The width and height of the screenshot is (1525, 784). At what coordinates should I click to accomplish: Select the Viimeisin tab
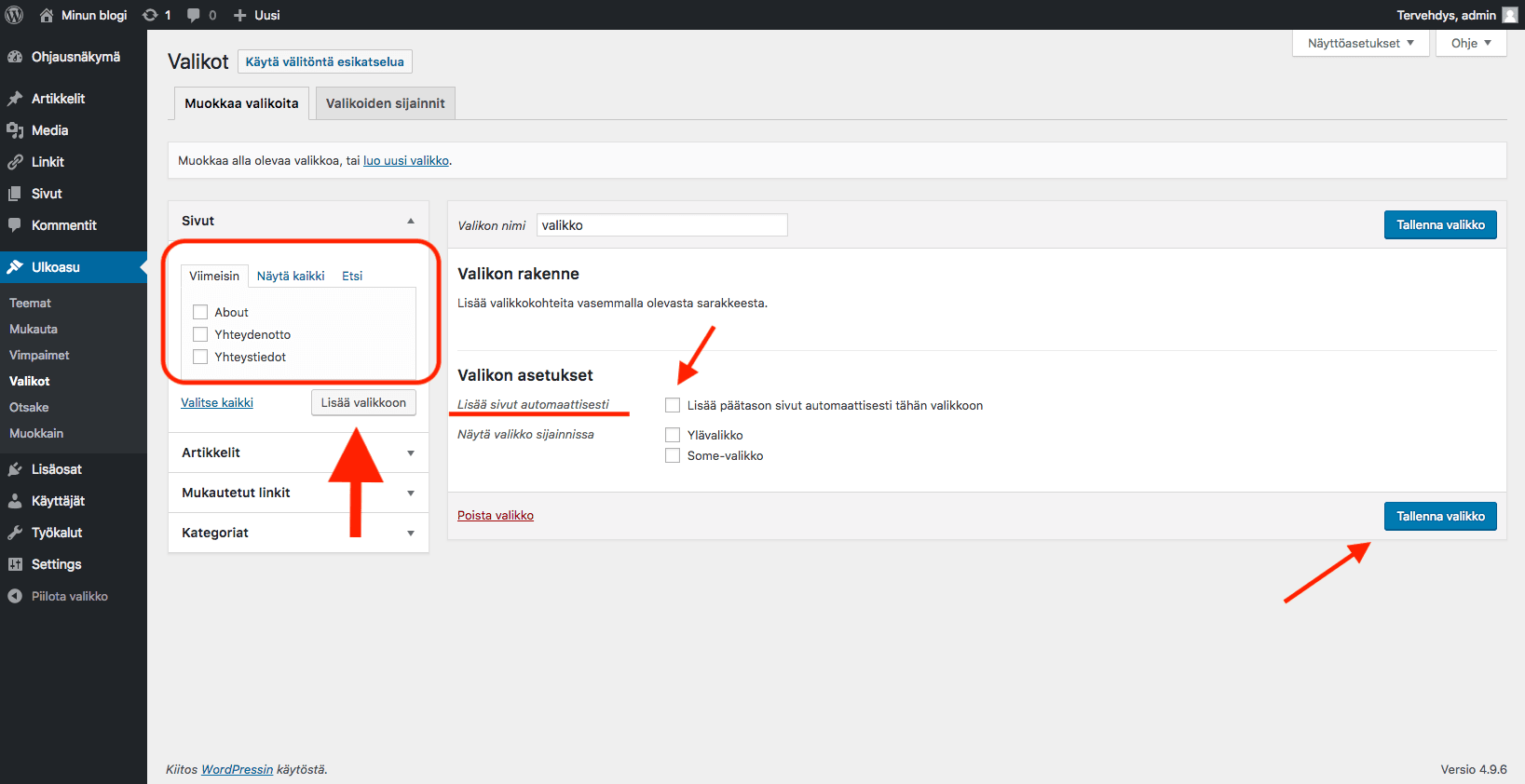click(214, 276)
